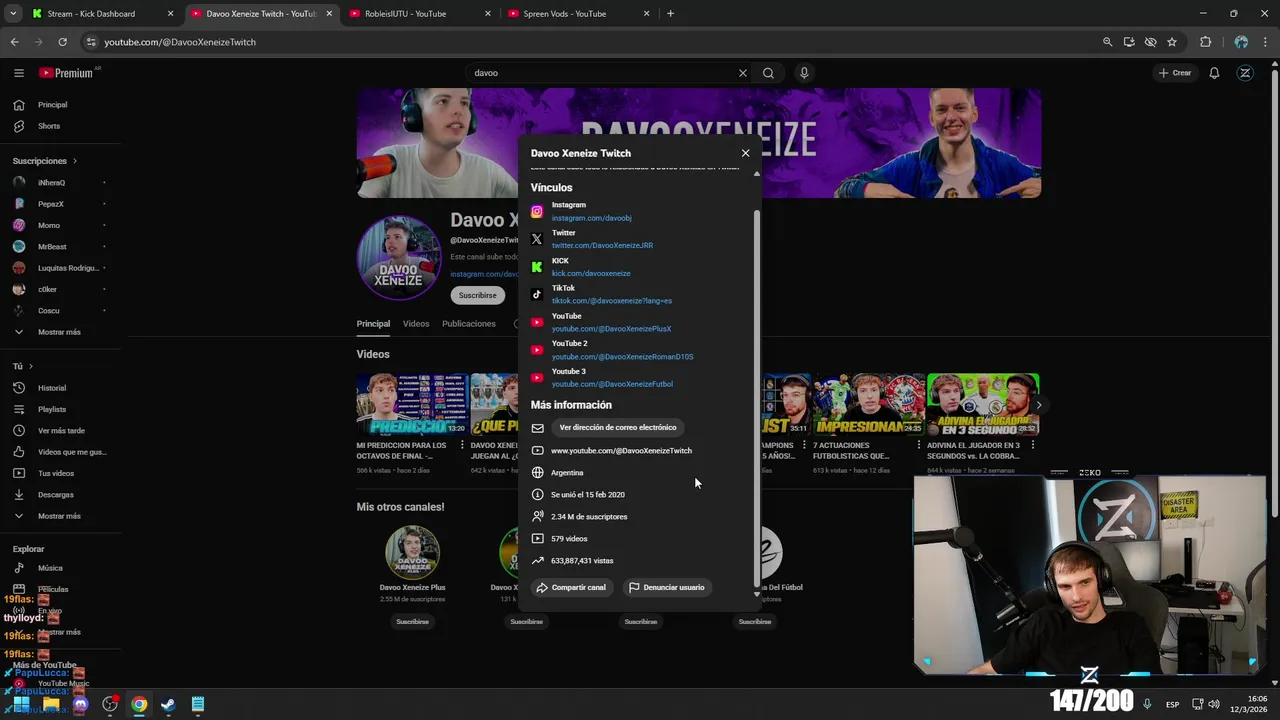Image resolution: width=1280 pixels, height=720 pixels.
Task: Open the TikTok link in the dialog
Action: (x=612, y=301)
